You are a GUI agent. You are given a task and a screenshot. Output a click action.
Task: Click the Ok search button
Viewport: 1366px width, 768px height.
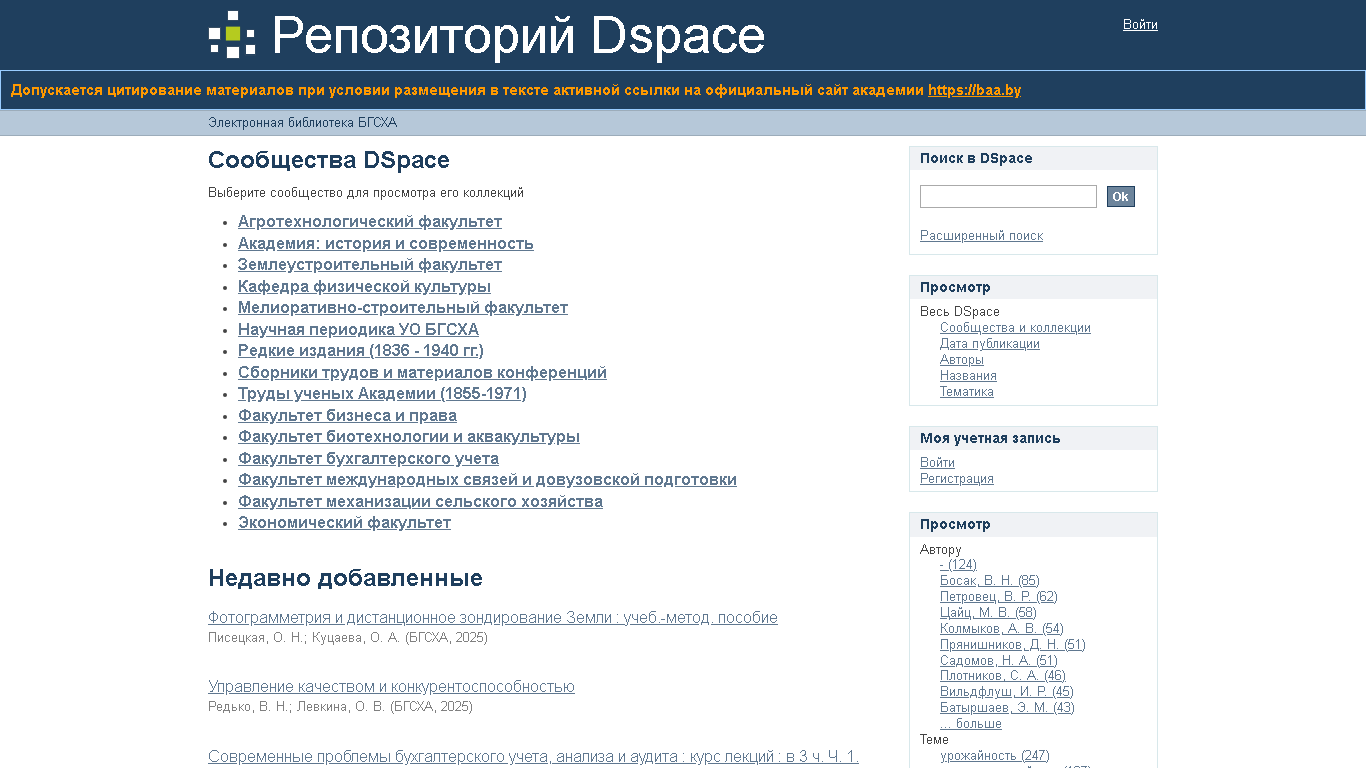[x=1120, y=197]
